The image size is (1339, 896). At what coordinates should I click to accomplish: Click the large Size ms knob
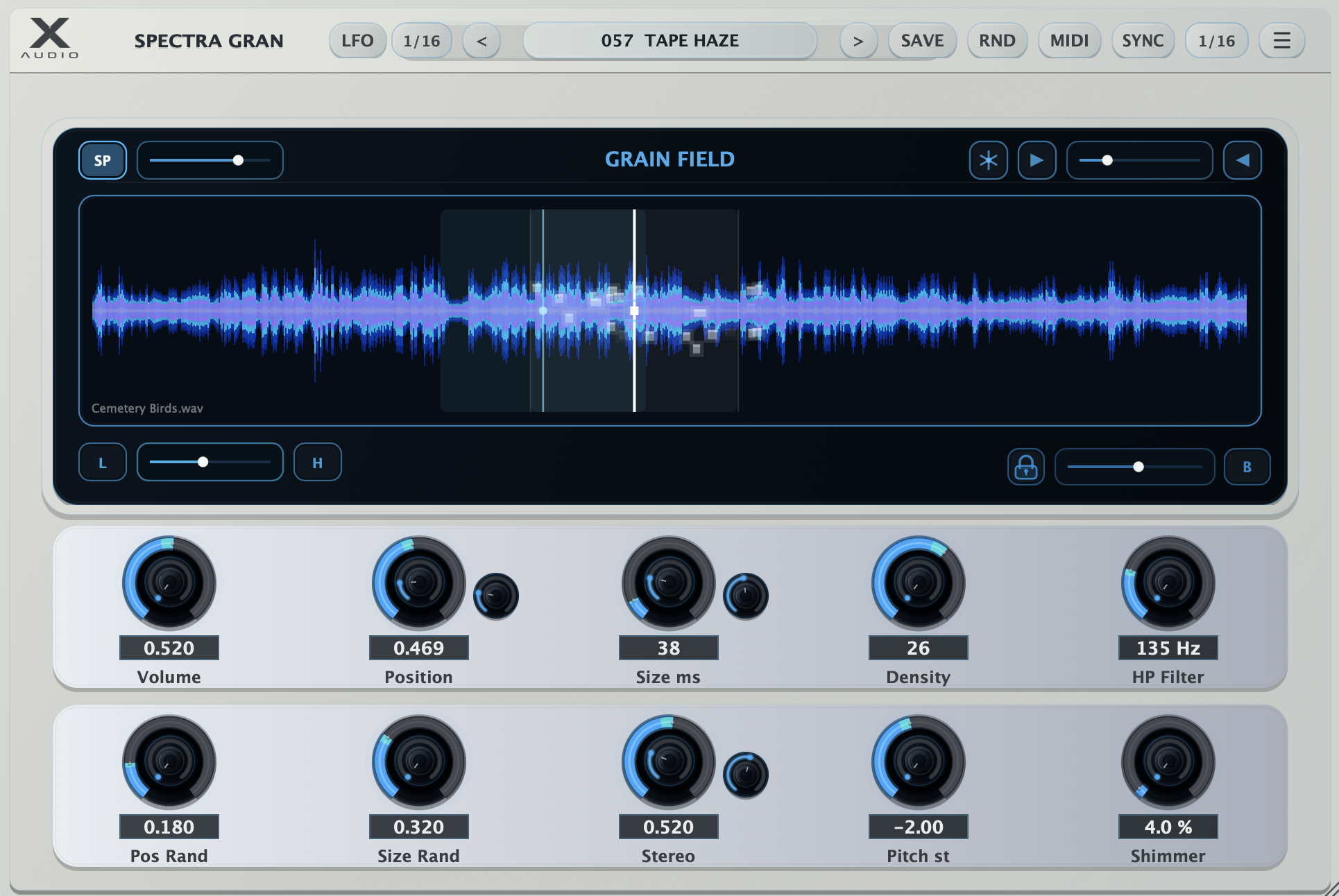pyautogui.click(x=669, y=583)
